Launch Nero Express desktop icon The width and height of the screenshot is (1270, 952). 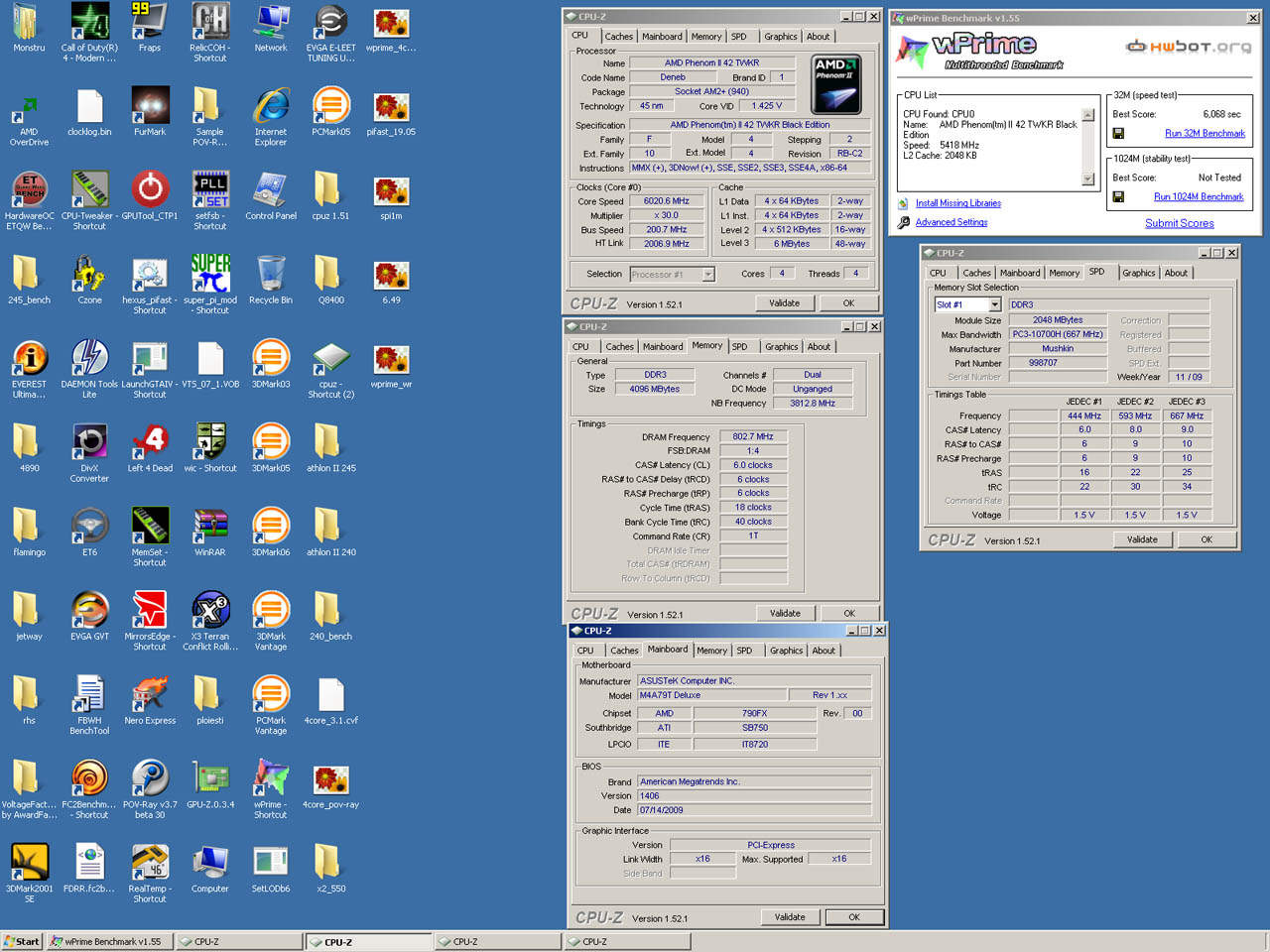point(150,701)
